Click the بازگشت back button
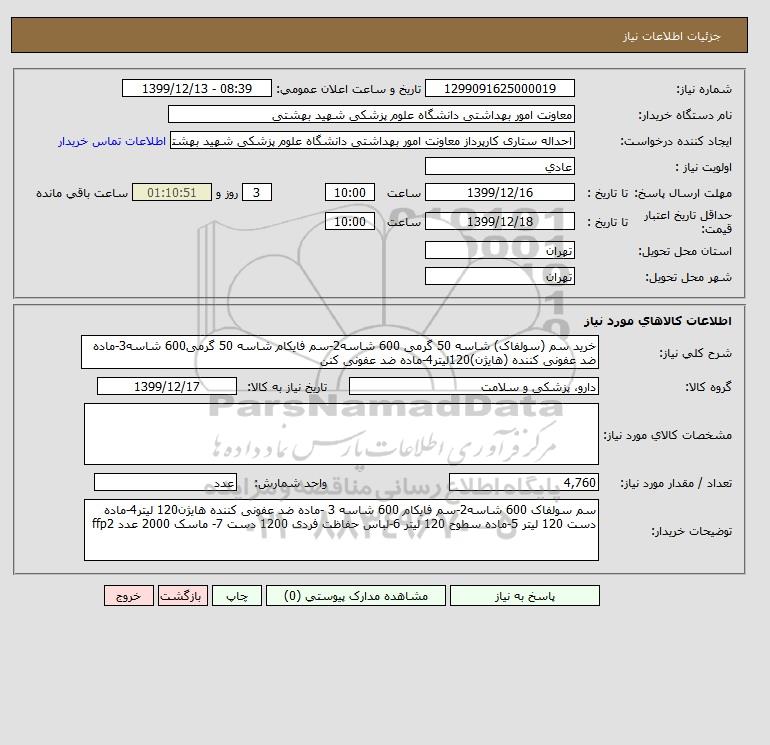Viewport: 770px width, 745px height. coord(183,596)
